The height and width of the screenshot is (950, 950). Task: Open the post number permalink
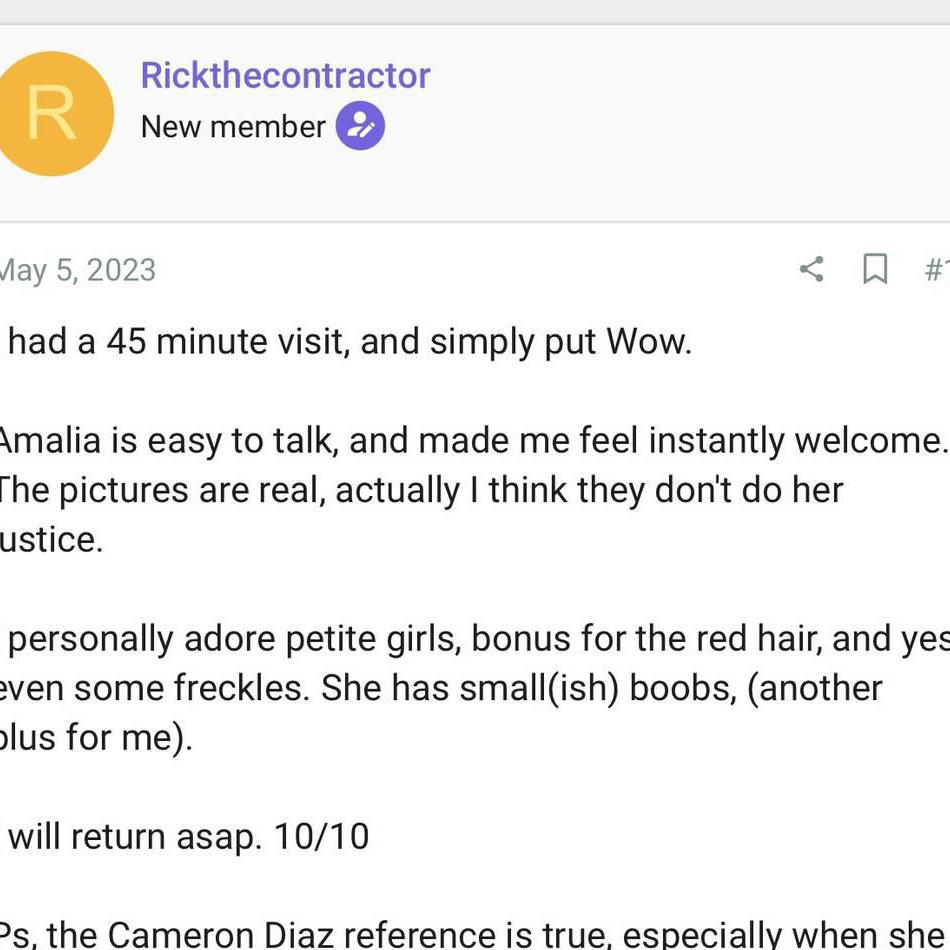pyautogui.click(x=936, y=269)
